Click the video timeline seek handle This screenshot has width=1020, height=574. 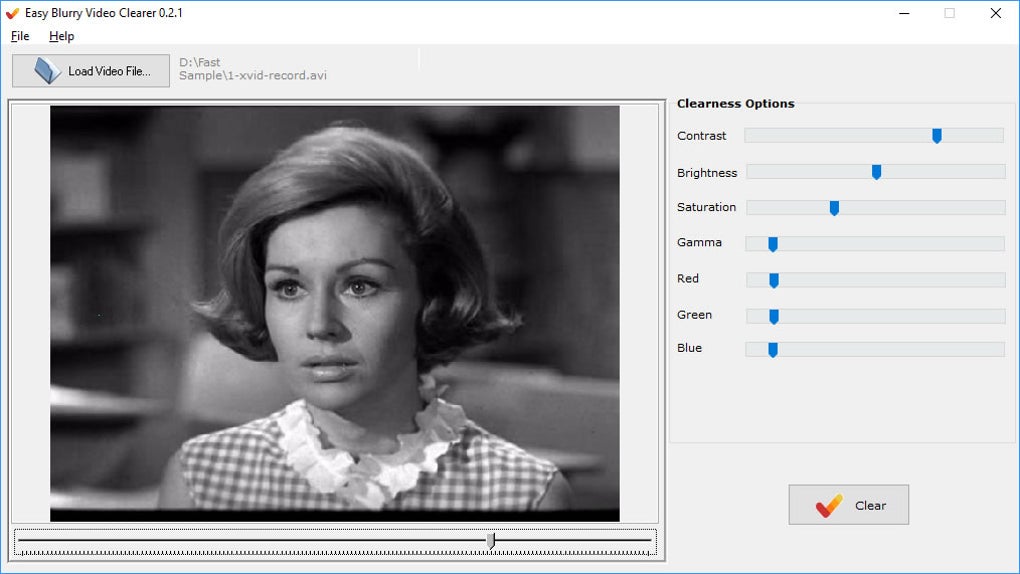tap(491, 541)
